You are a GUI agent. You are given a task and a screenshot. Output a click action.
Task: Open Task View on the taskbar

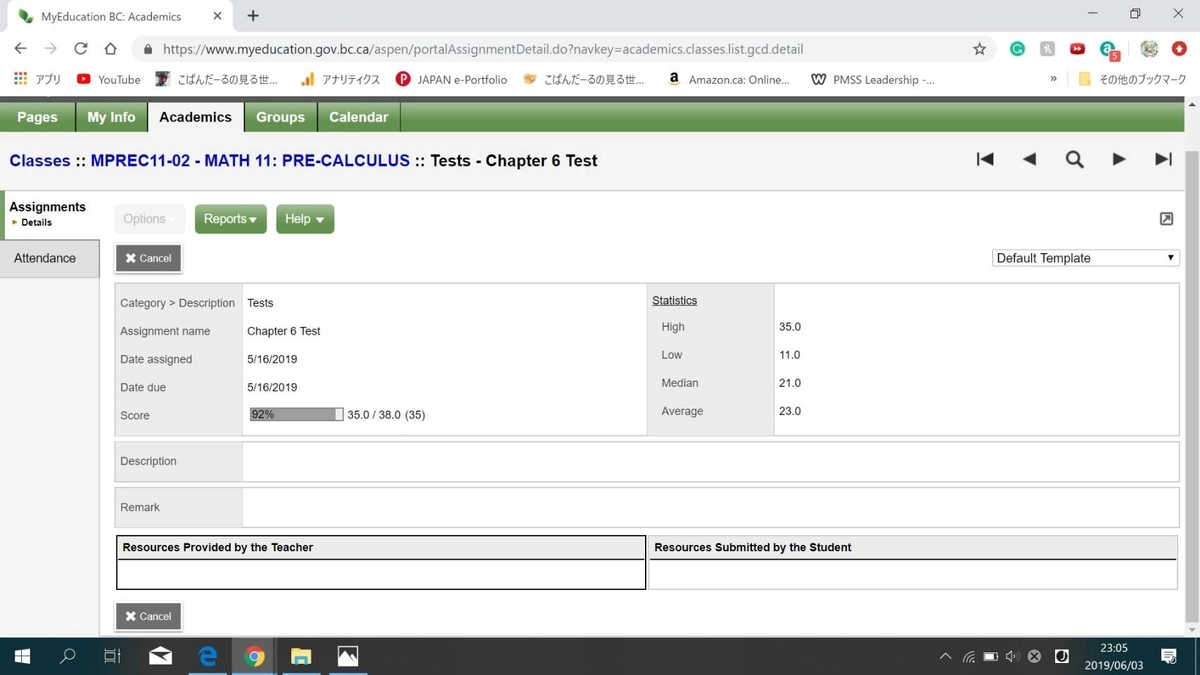113,656
